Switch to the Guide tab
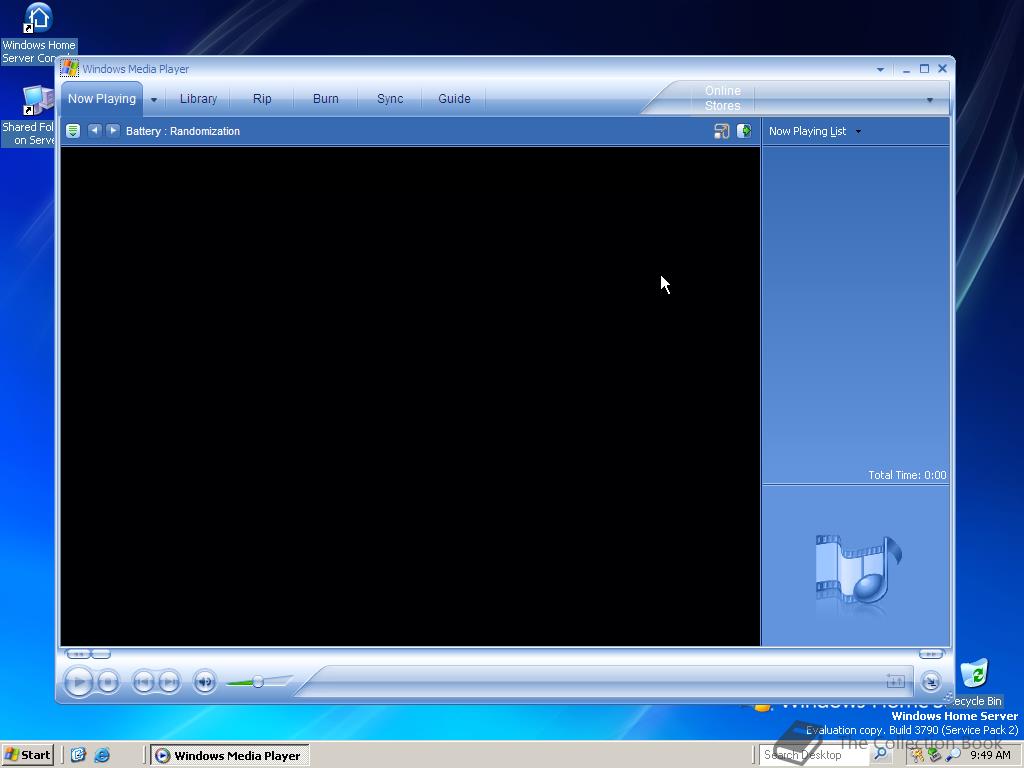This screenshot has height=768, width=1024. [x=454, y=99]
